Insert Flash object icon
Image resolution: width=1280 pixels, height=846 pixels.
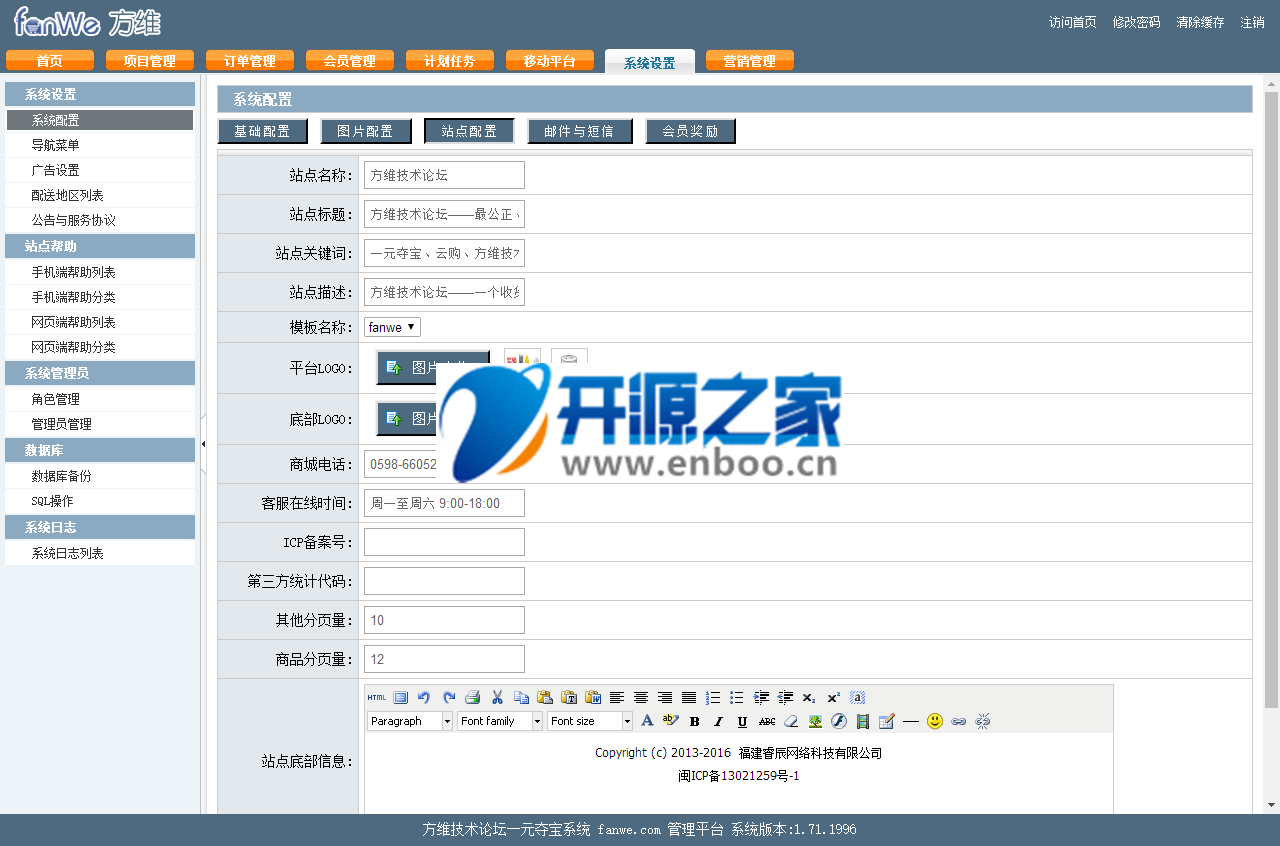coord(839,721)
